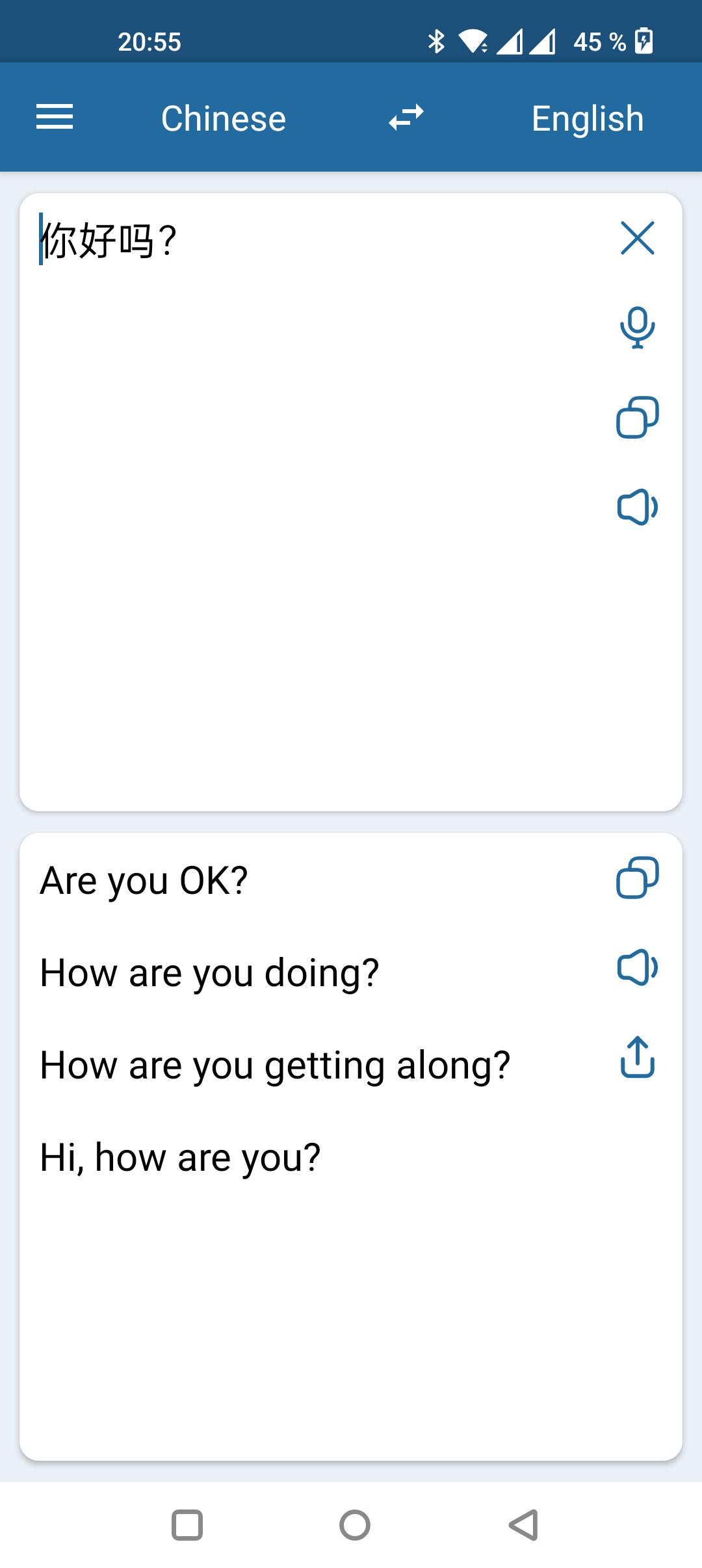
Task: Listen to the English translation
Action: pos(638,967)
